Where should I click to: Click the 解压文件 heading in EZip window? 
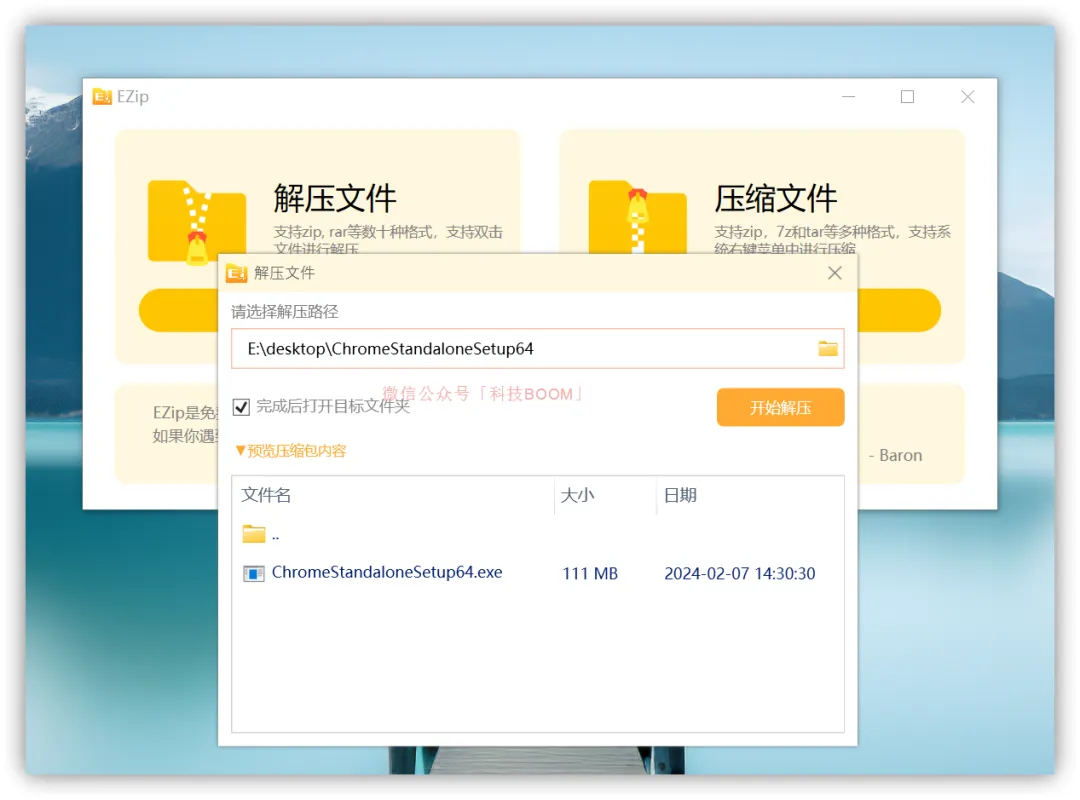(335, 198)
